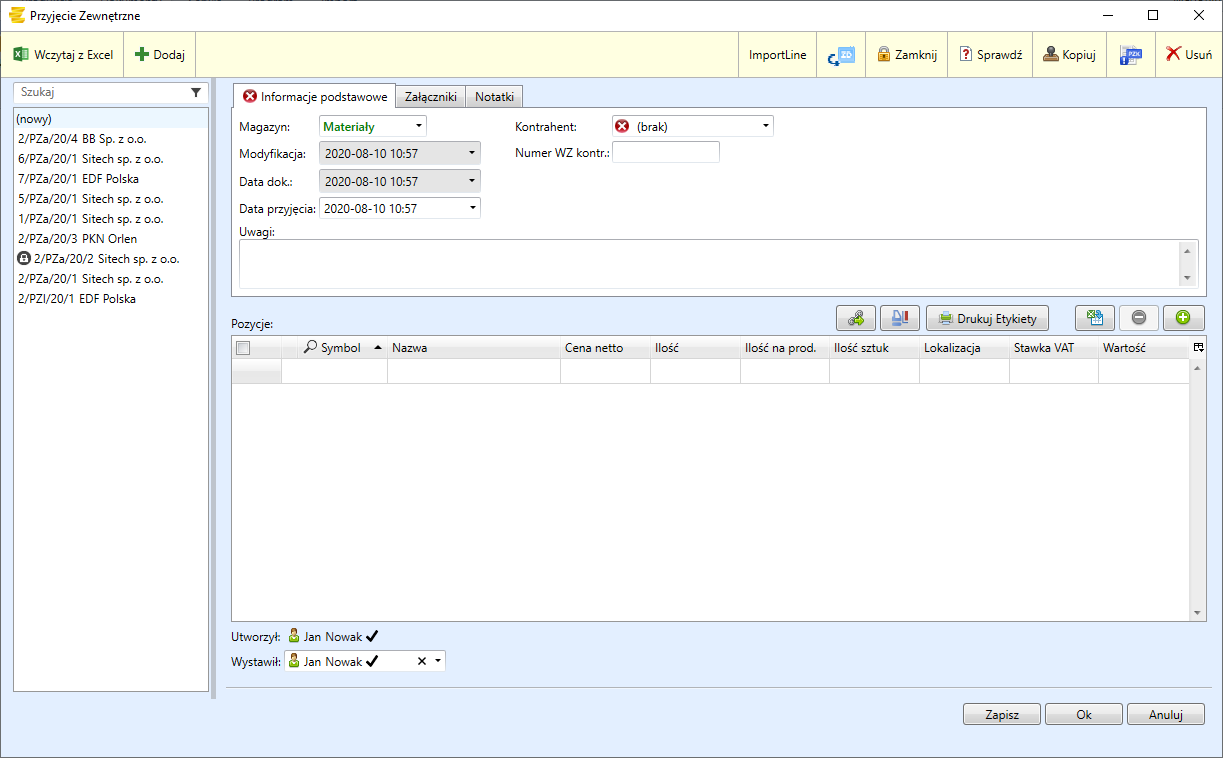Switch to the Notatki tab
This screenshot has height=758, width=1223.
click(494, 97)
